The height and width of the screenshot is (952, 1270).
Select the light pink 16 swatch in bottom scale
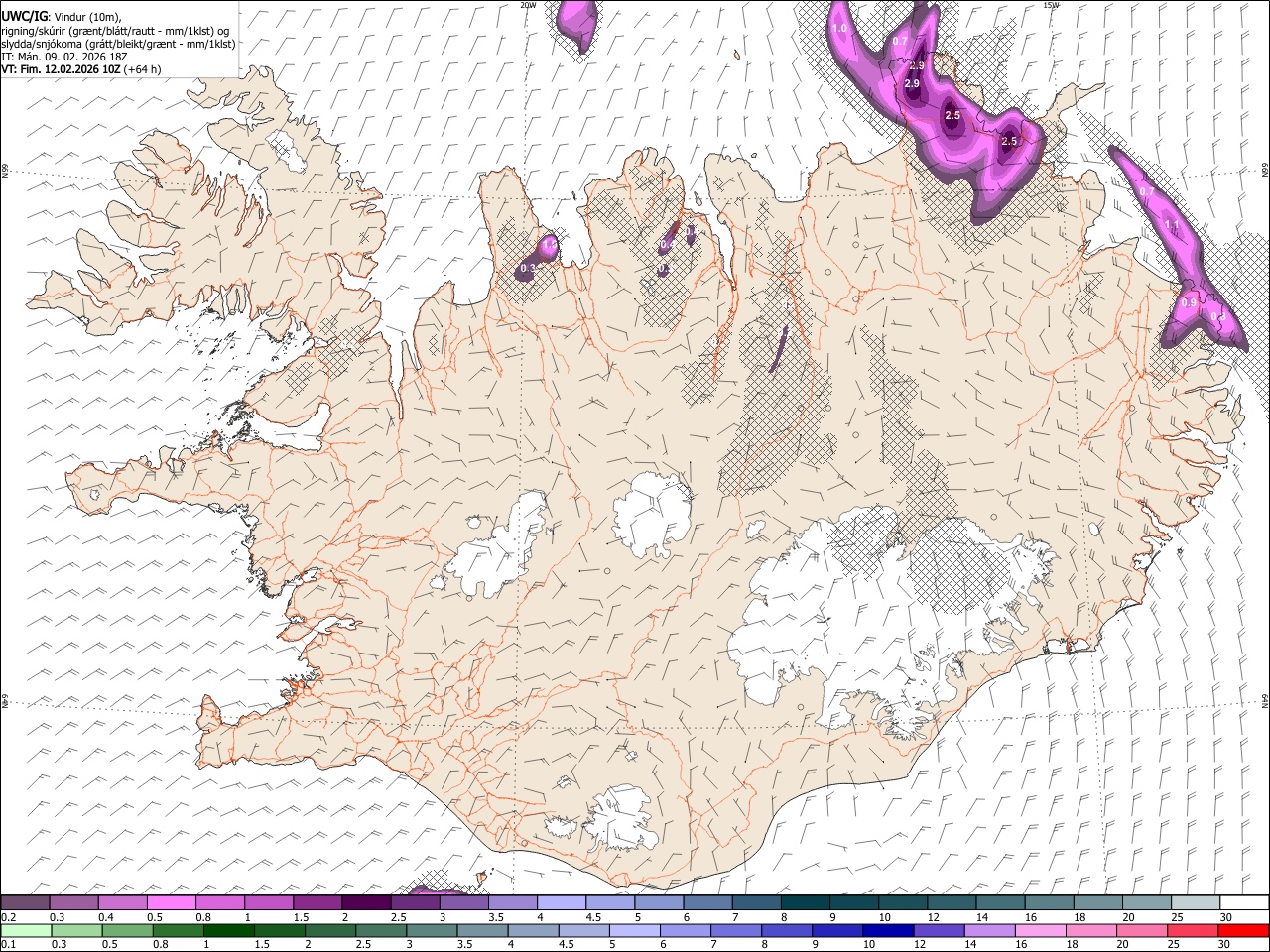coord(1040,931)
